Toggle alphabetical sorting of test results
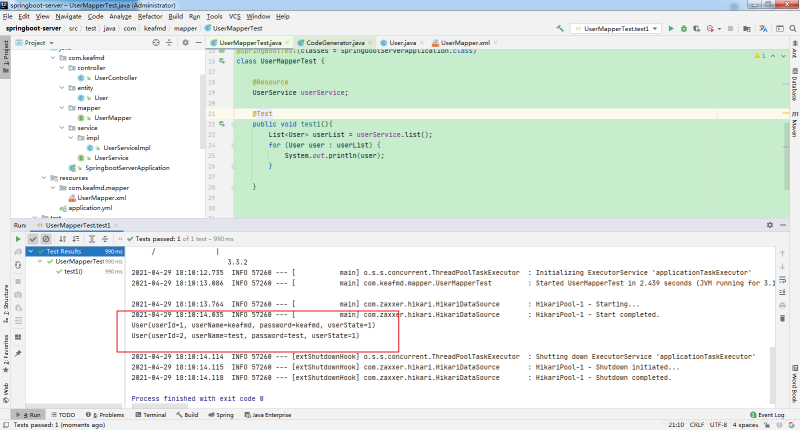Image resolution: width=800 pixels, height=430 pixels. (x=61, y=239)
